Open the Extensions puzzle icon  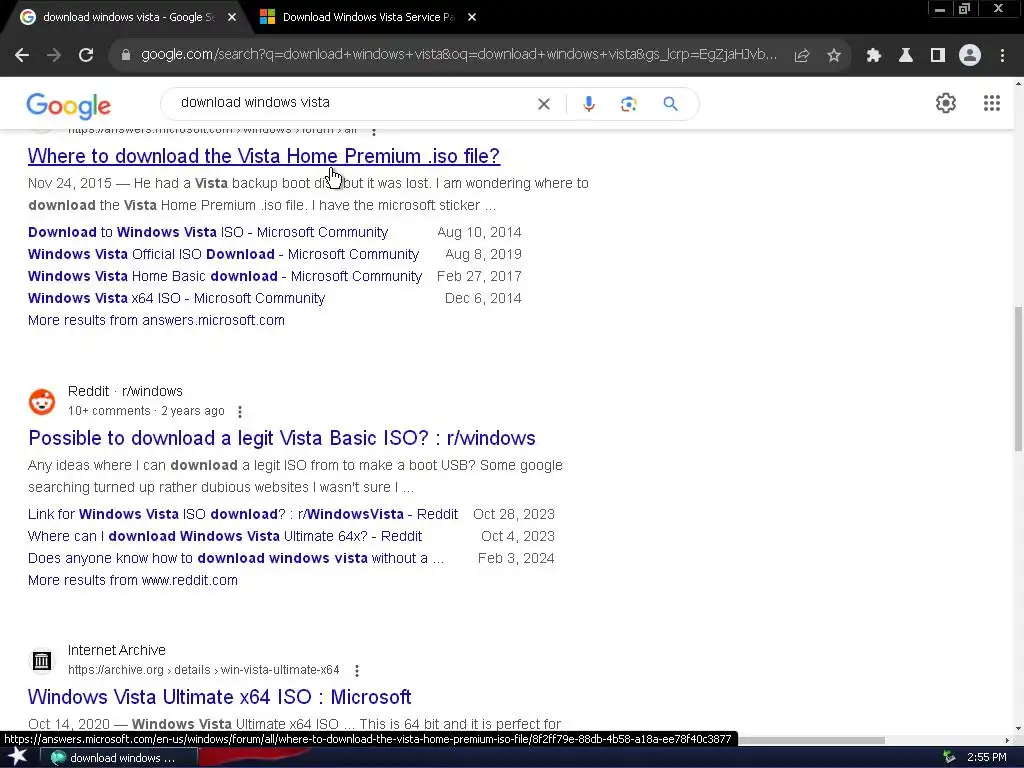pos(874,56)
